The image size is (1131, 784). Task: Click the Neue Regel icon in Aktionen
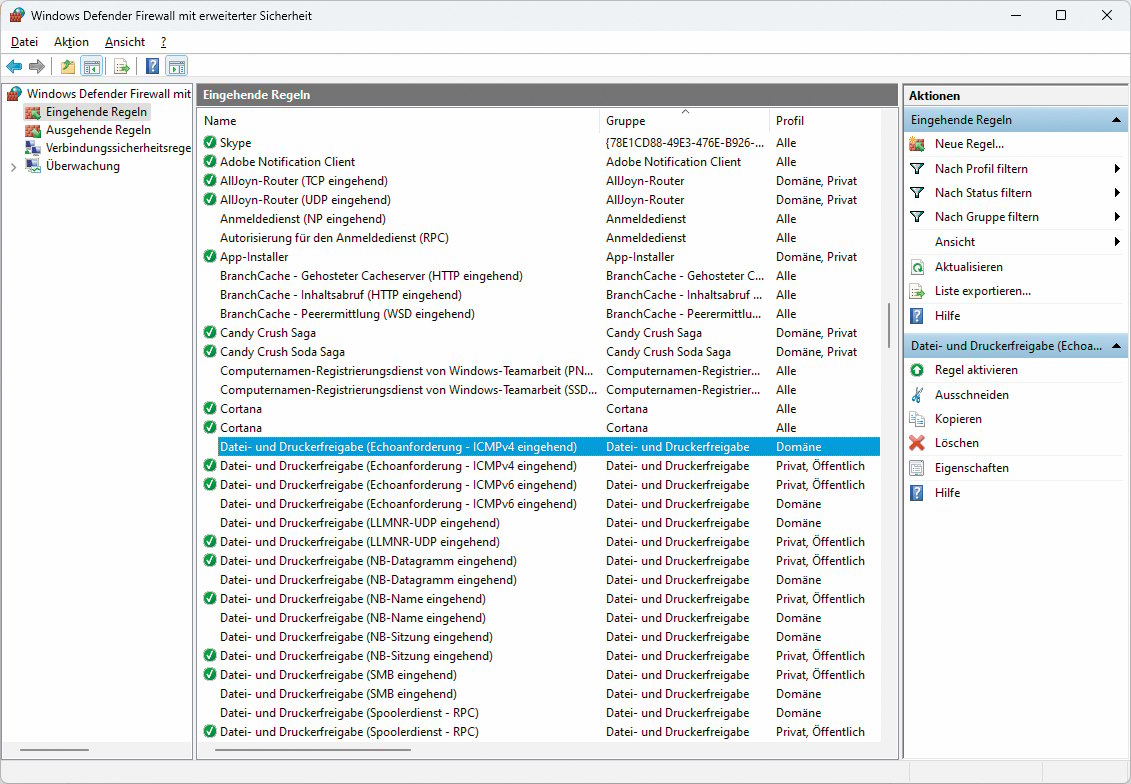pyautogui.click(x=917, y=144)
